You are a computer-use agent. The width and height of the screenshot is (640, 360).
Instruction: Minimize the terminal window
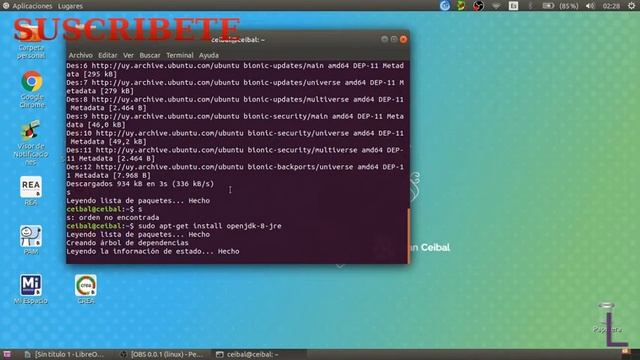point(384,39)
